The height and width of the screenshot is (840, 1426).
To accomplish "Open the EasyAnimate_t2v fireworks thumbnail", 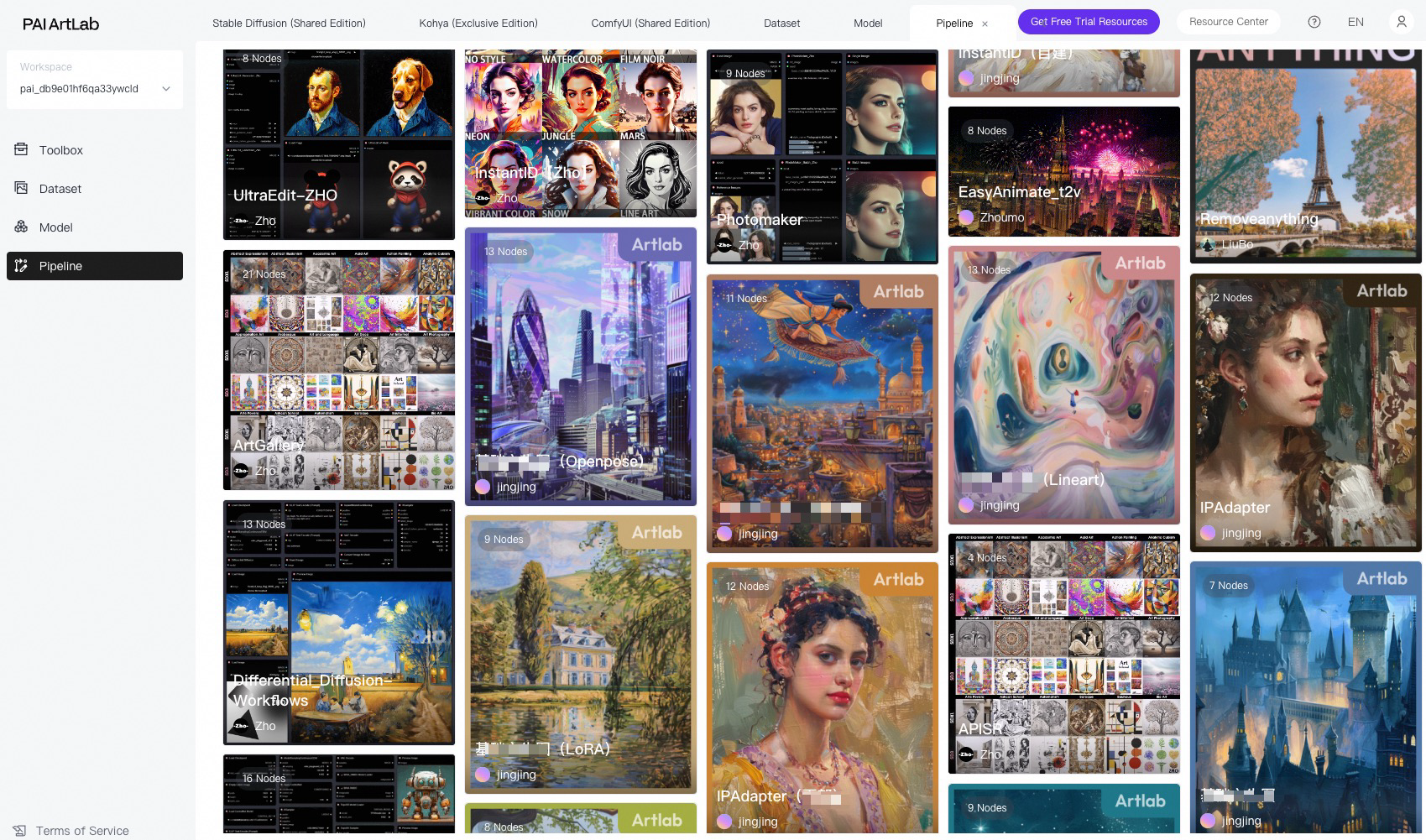I will click(x=1064, y=171).
